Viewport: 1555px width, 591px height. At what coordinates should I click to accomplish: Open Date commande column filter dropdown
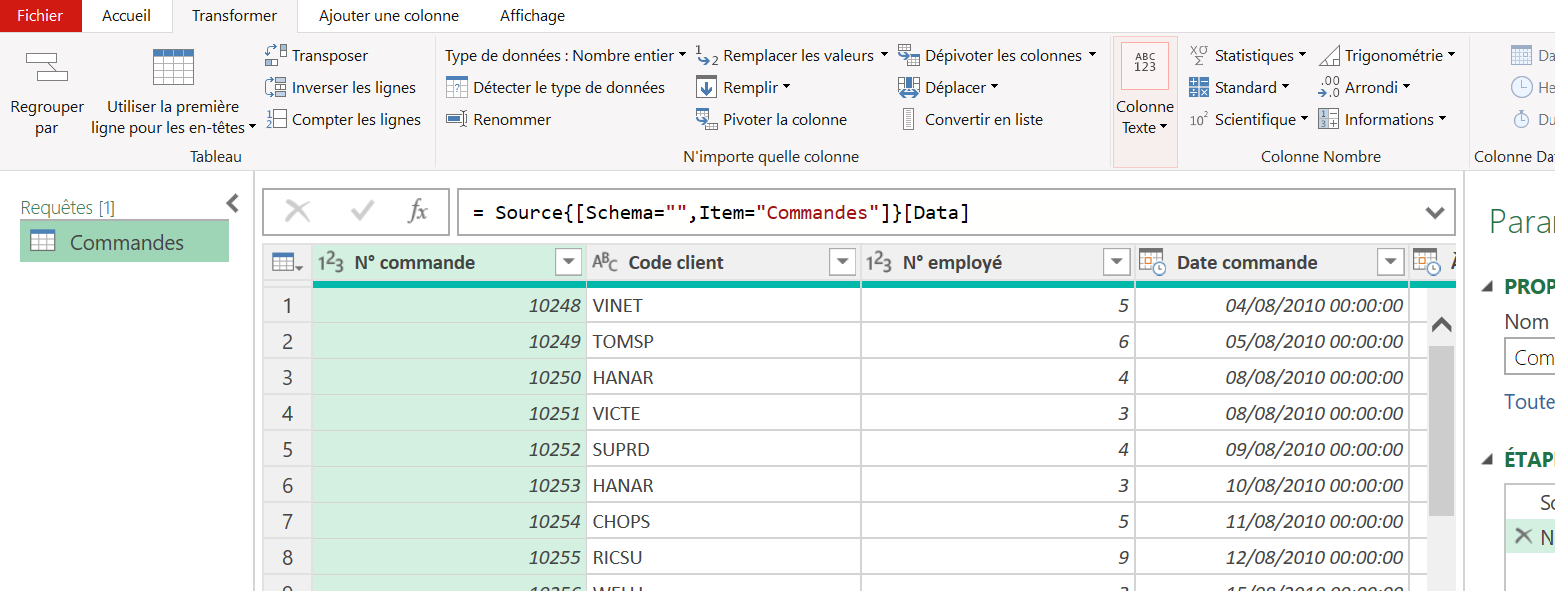[1390, 262]
